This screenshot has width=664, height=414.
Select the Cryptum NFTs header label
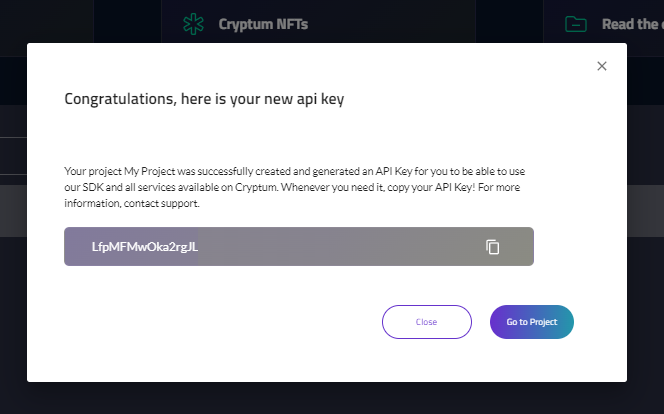click(x=263, y=24)
